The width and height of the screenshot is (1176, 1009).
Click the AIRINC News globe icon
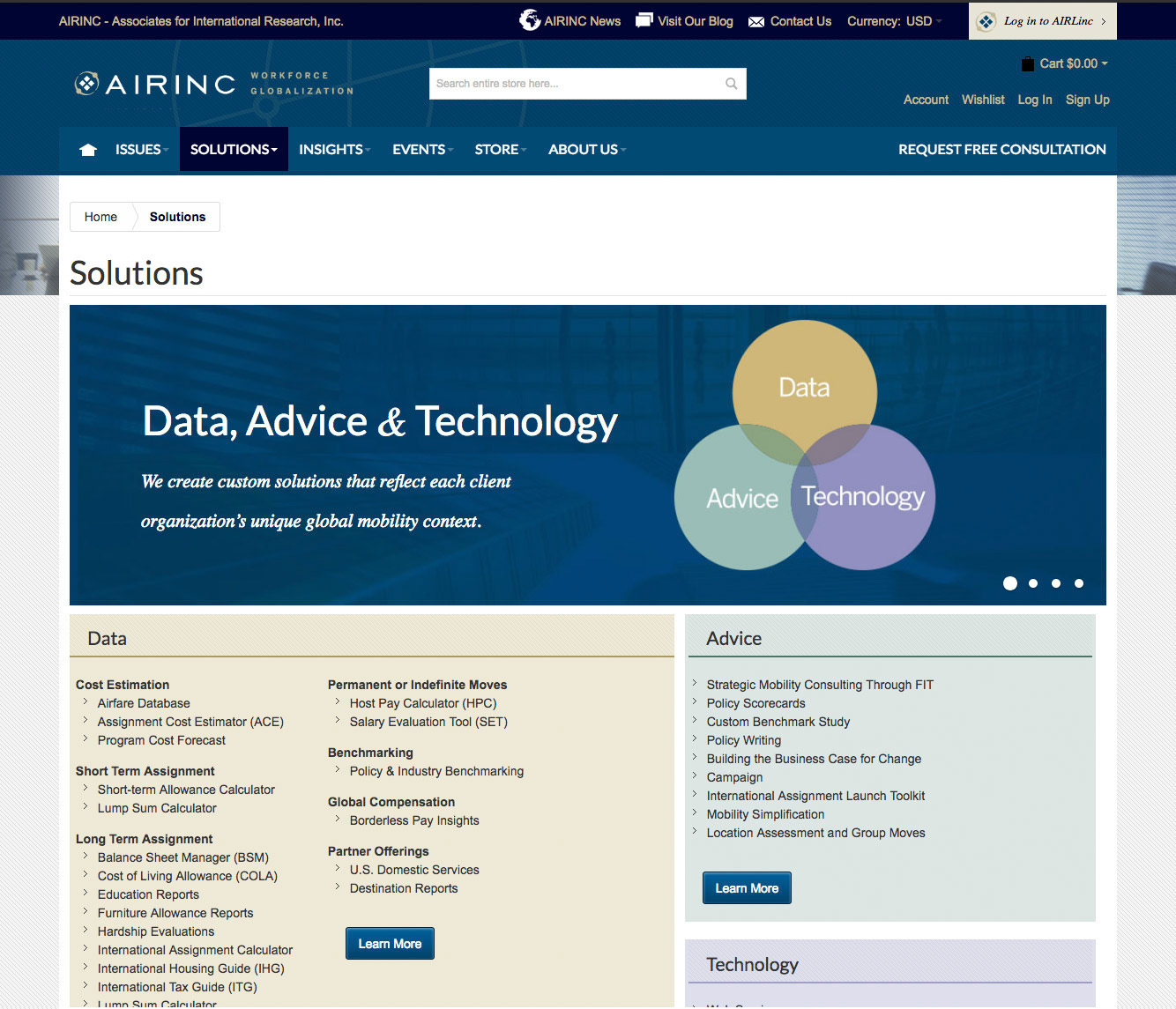[x=530, y=19]
